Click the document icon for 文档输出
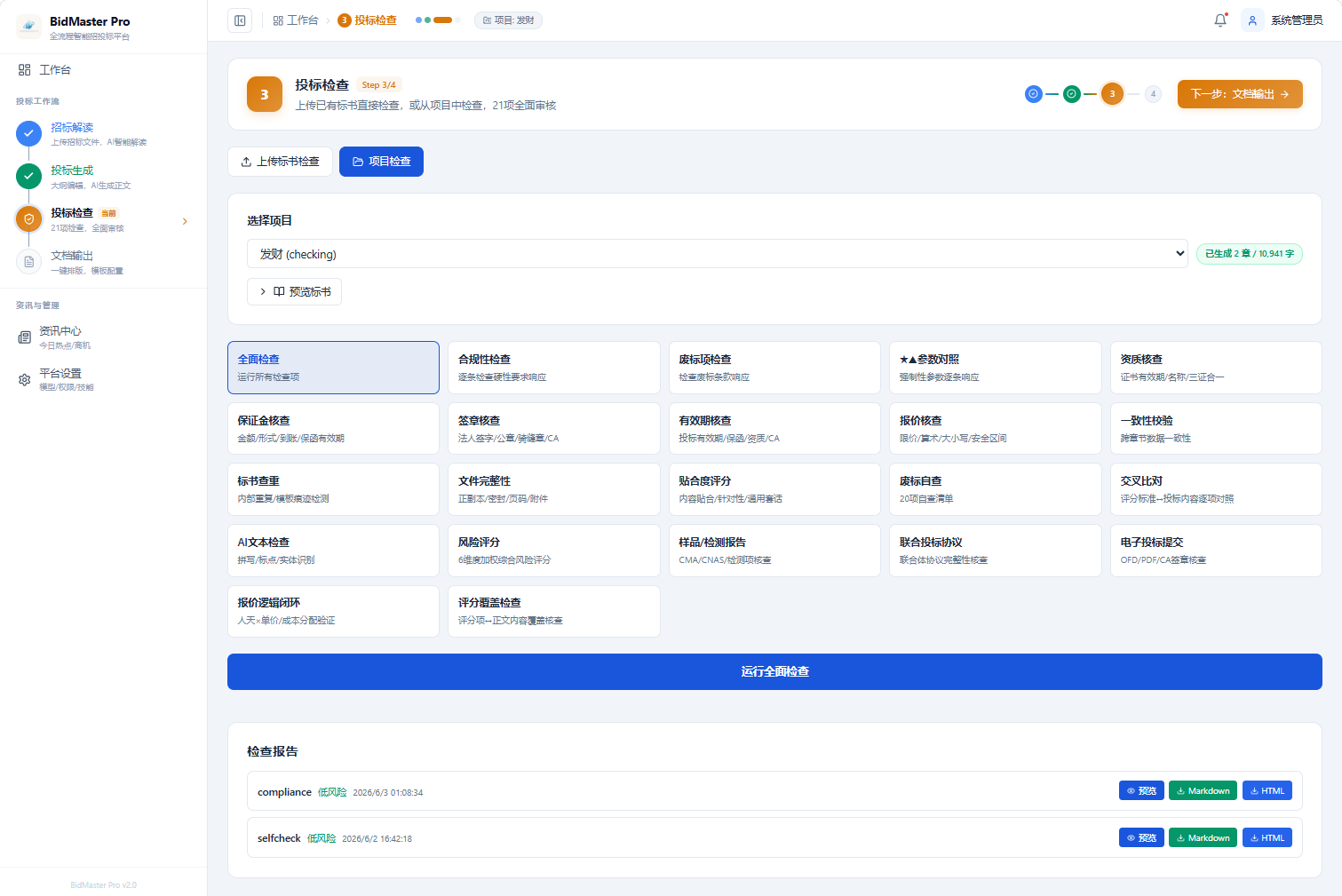 pos(29,261)
